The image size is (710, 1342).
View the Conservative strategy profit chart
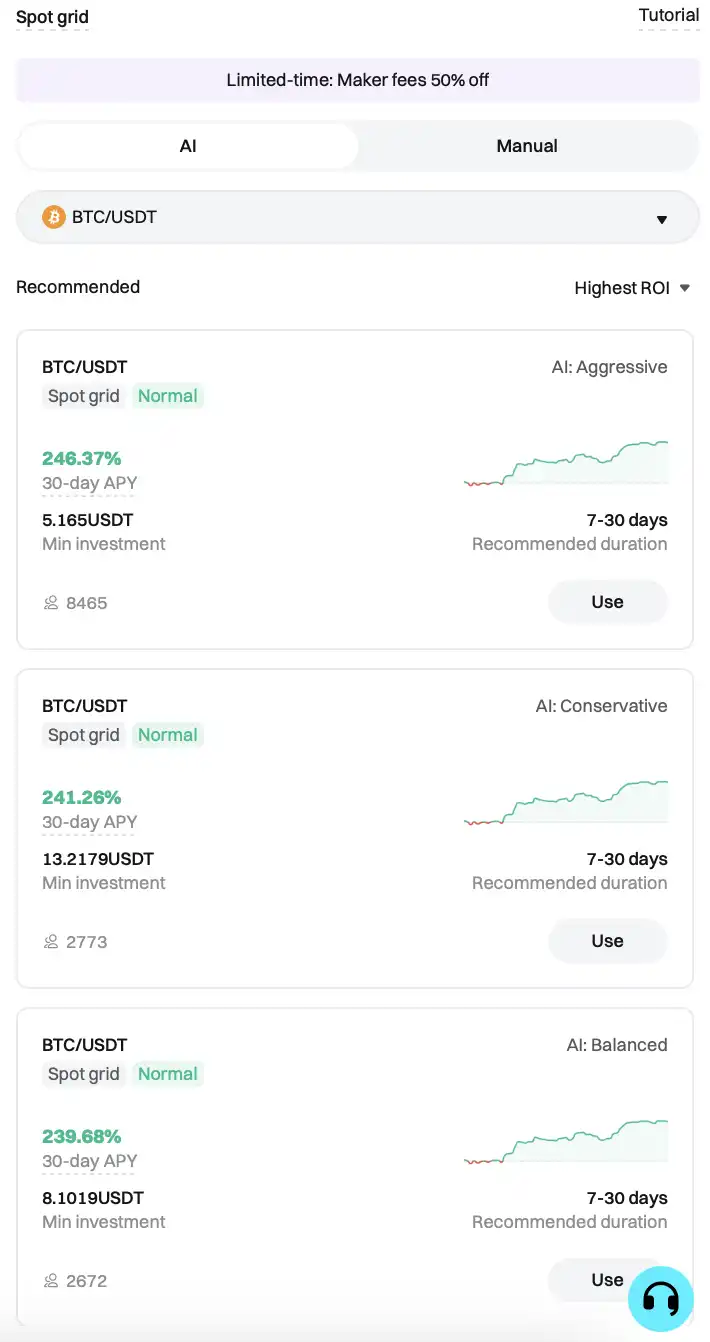point(566,803)
